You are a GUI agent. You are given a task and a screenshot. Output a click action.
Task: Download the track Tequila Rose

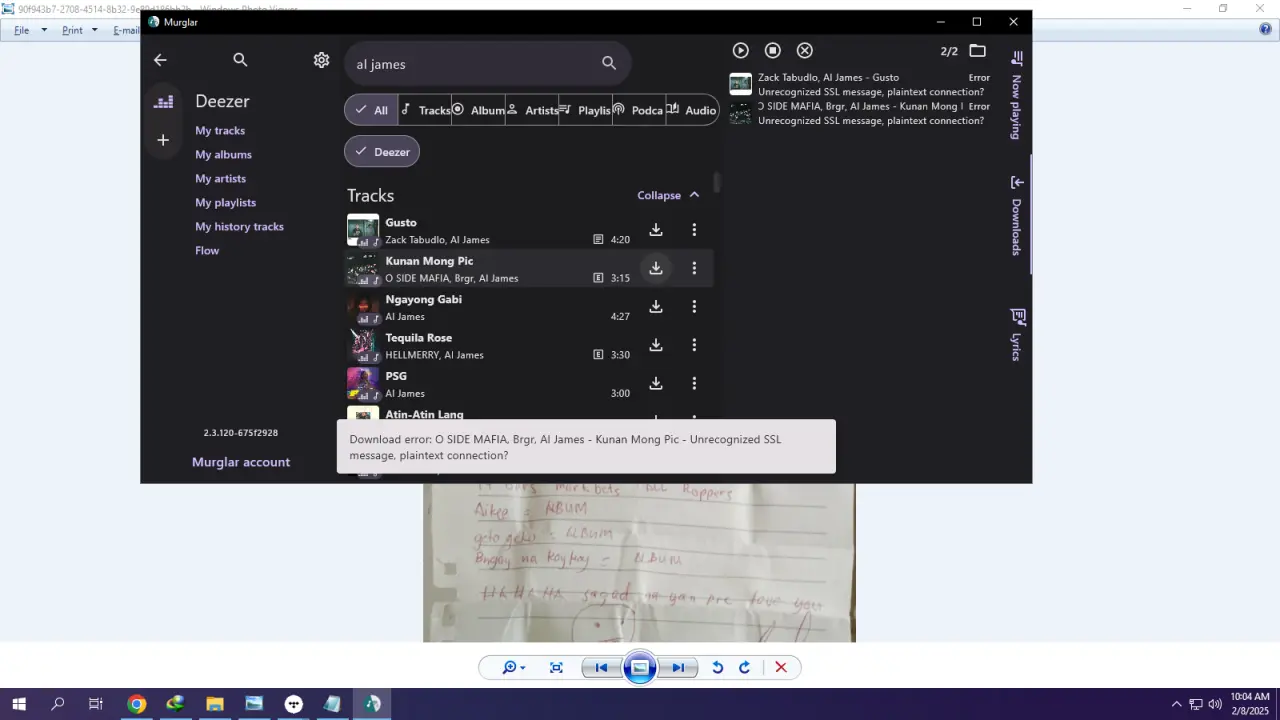coord(656,345)
